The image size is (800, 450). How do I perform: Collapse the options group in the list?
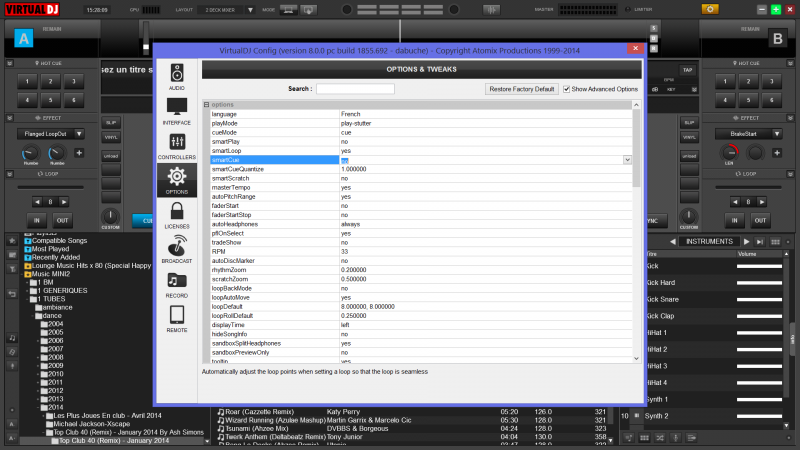pyautogui.click(x=207, y=105)
